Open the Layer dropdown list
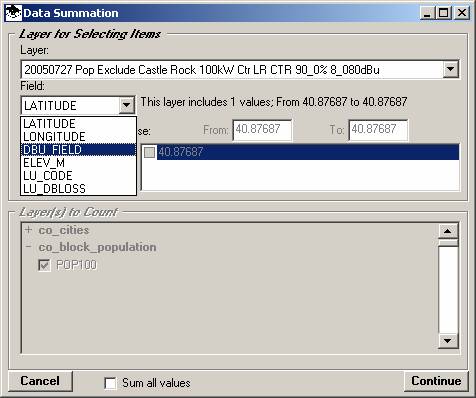The image size is (476, 398). (x=450, y=69)
